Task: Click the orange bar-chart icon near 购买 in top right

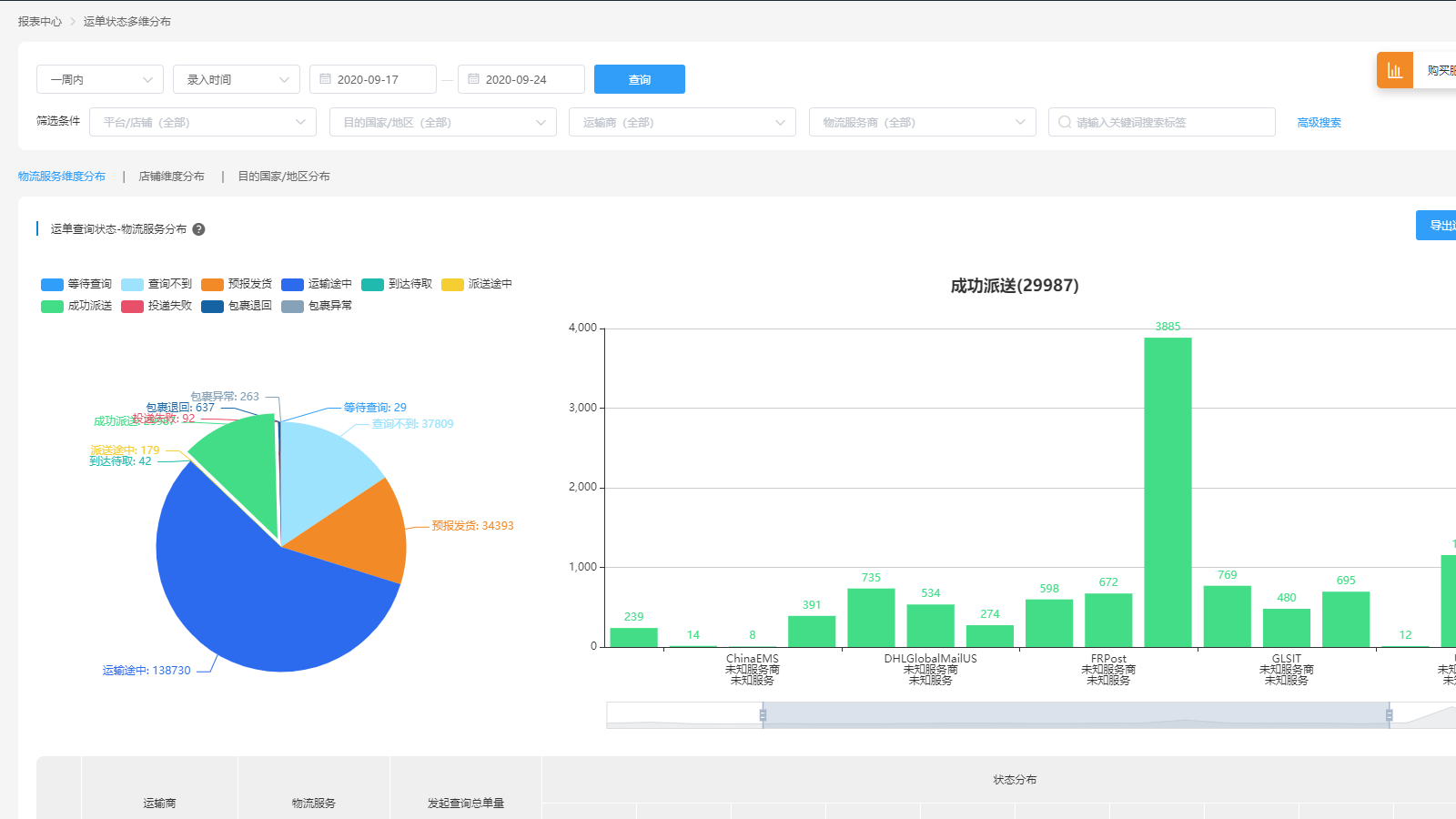Action: click(x=1394, y=68)
